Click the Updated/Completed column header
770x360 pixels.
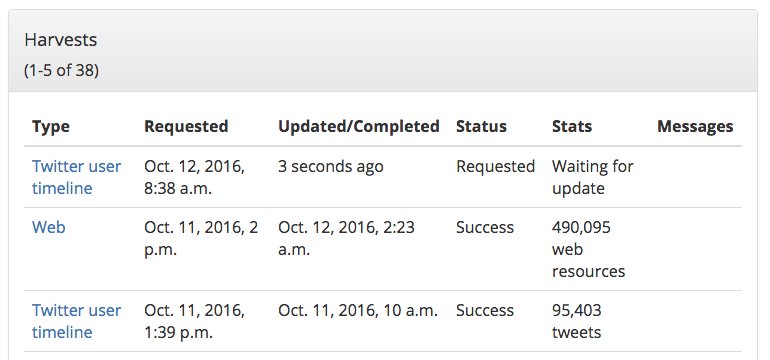[x=358, y=127]
